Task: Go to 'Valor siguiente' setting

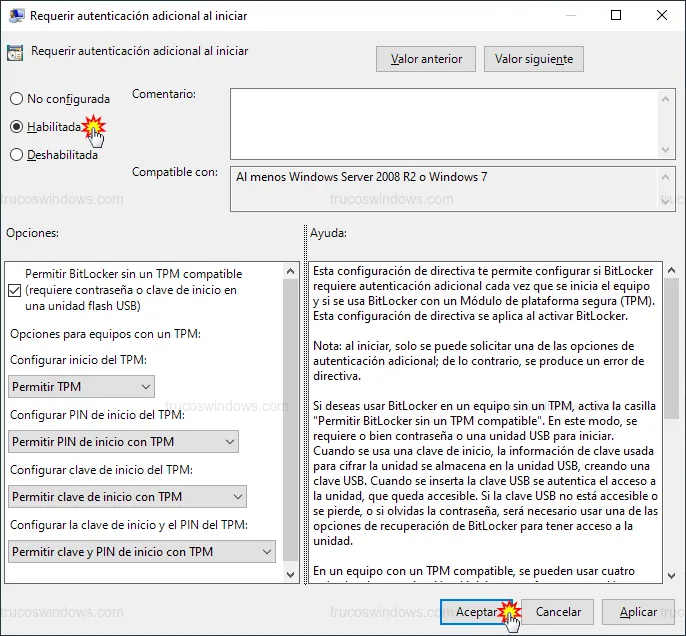Action: [x=534, y=59]
